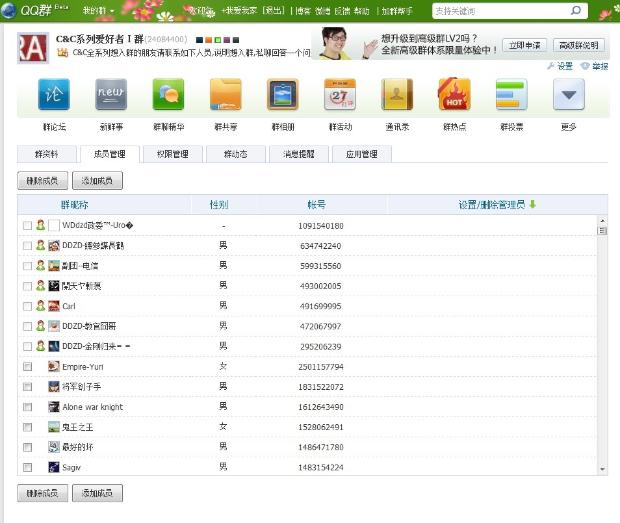Image resolution: width=620 pixels, height=523 pixels.
Task: Click the admin icon for 295206239 row
Action: [40, 346]
